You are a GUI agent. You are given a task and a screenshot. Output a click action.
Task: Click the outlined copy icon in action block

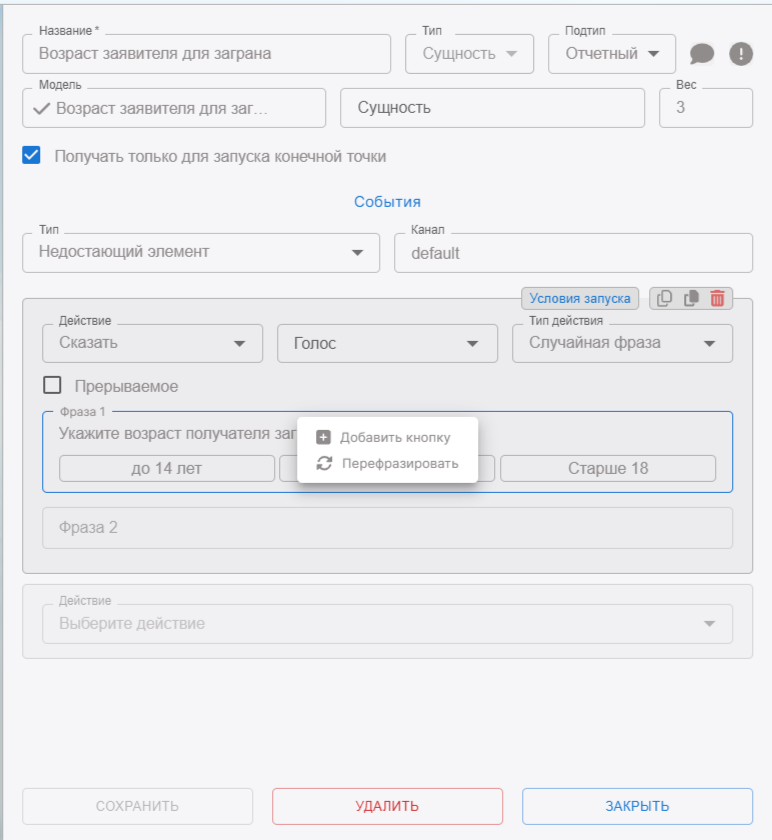[665, 298]
